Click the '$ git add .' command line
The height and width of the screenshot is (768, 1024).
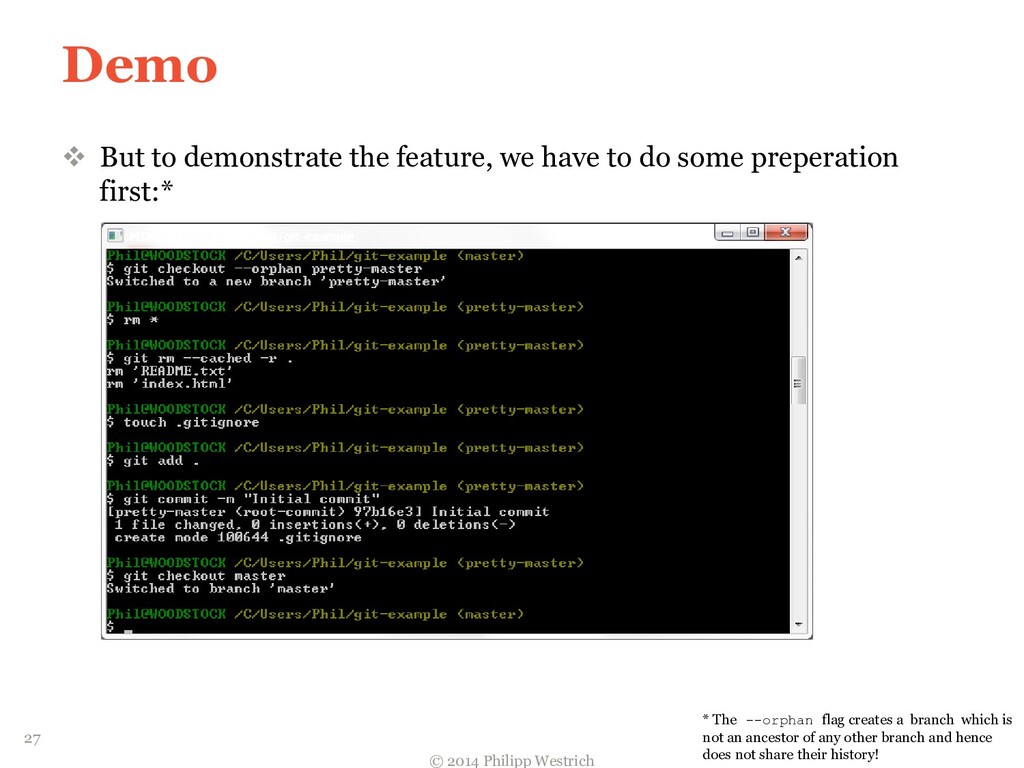point(153,460)
